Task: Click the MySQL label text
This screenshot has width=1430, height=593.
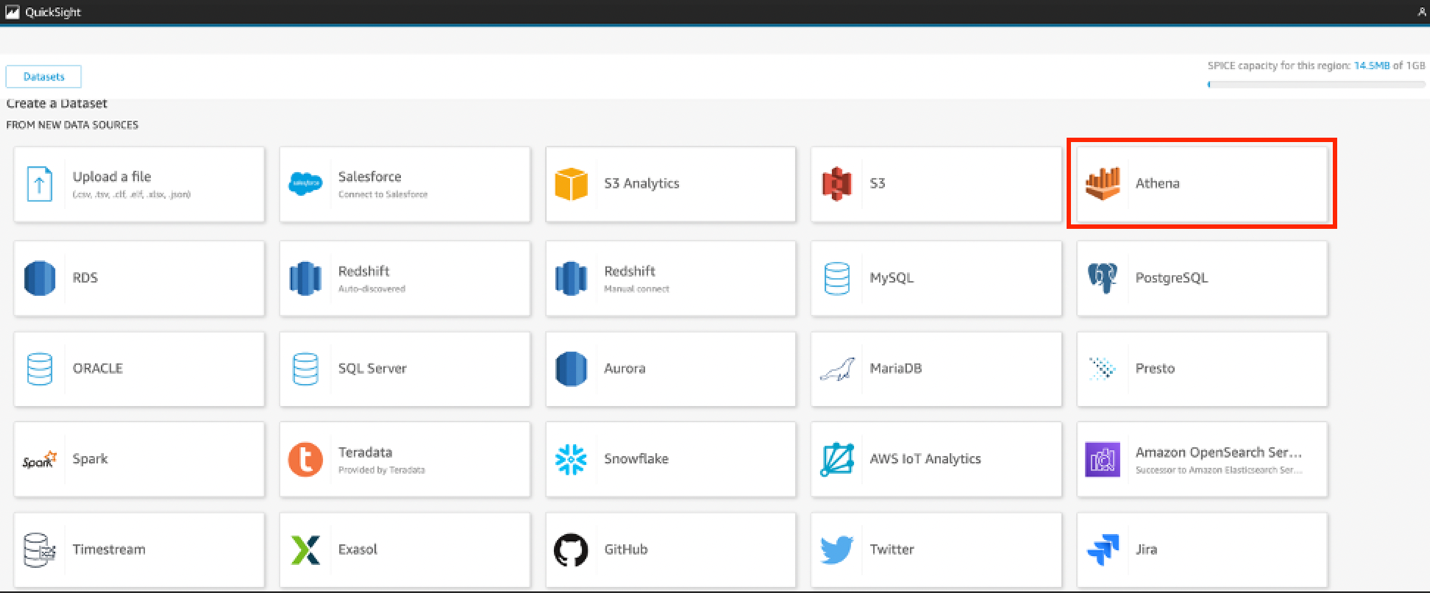Action: pos(892,278)
